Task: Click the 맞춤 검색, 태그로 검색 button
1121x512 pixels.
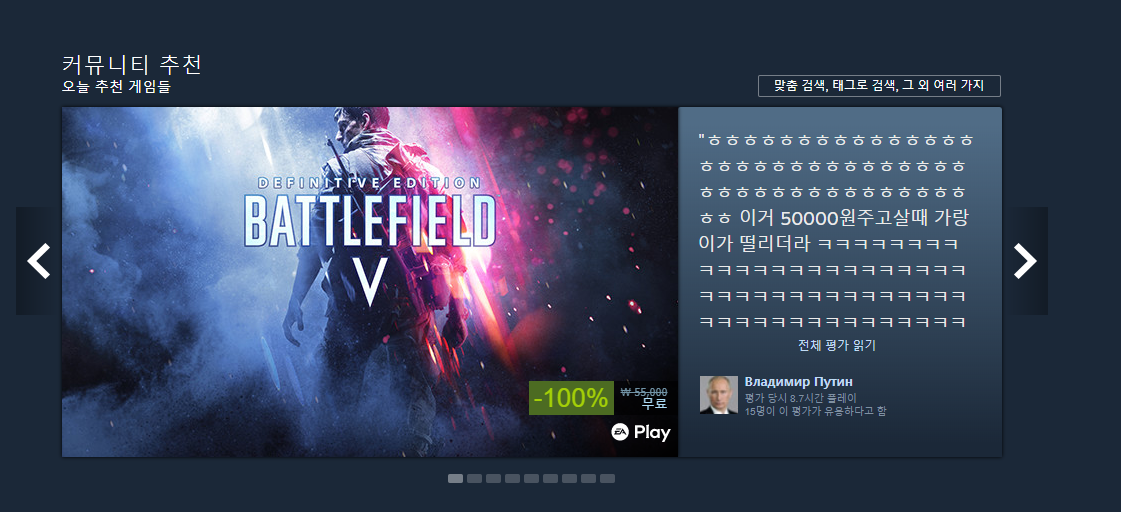Action: coord(879,86)
